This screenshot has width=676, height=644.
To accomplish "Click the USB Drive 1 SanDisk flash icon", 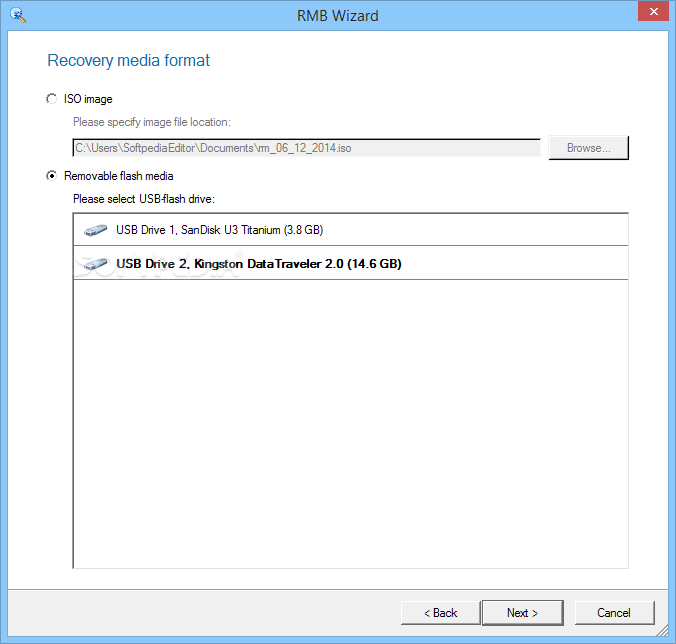I will (95, 230).
